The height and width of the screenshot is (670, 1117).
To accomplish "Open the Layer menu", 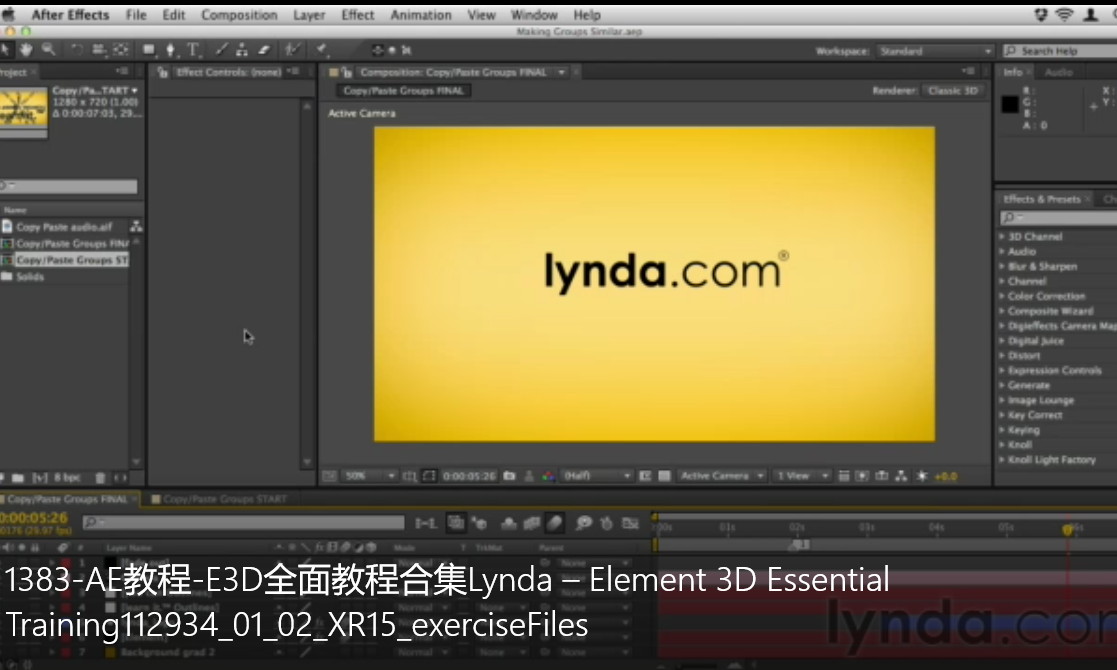I will [309, 15].
